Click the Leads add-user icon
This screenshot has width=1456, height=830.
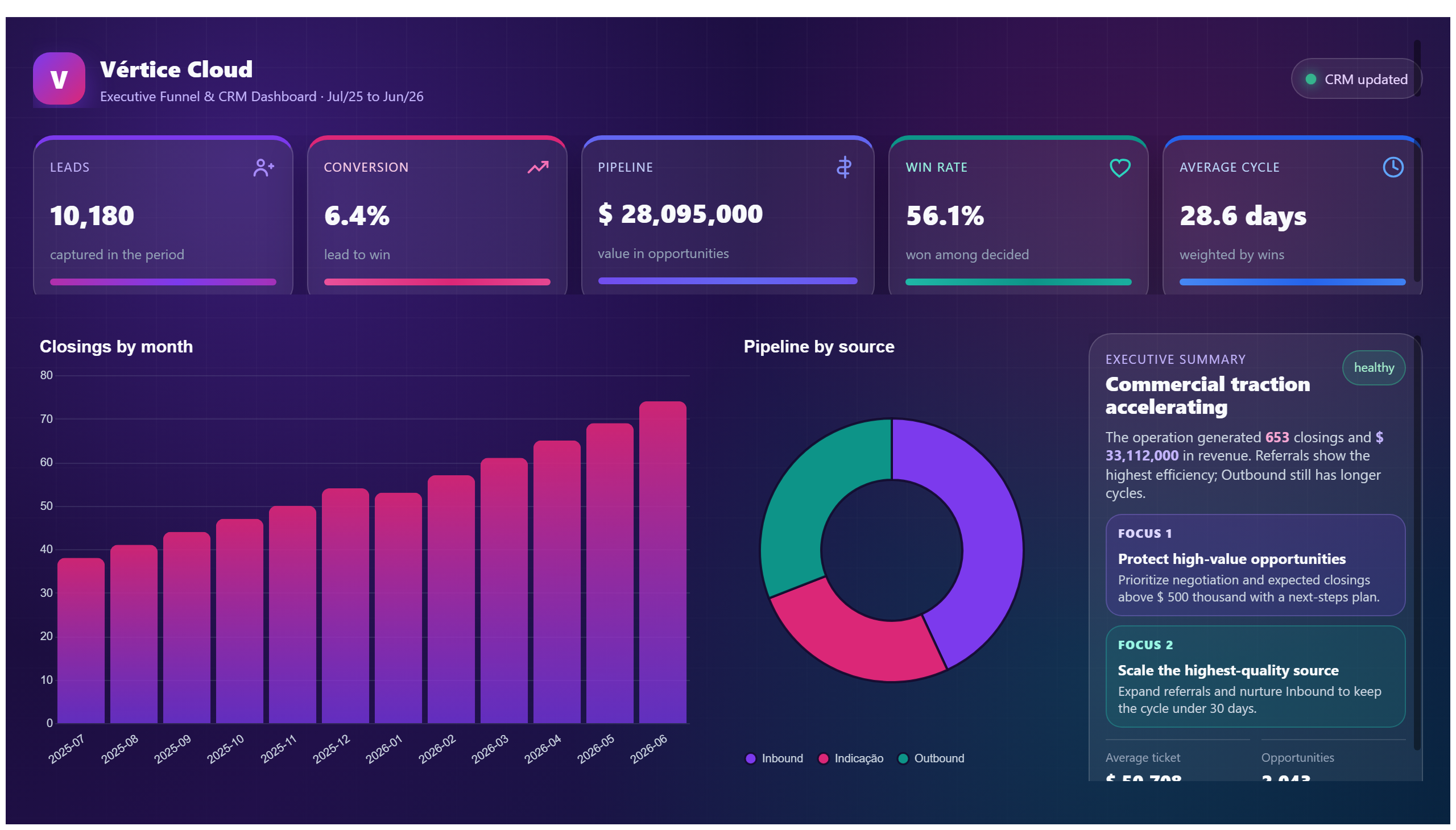[x=263, y=168]
